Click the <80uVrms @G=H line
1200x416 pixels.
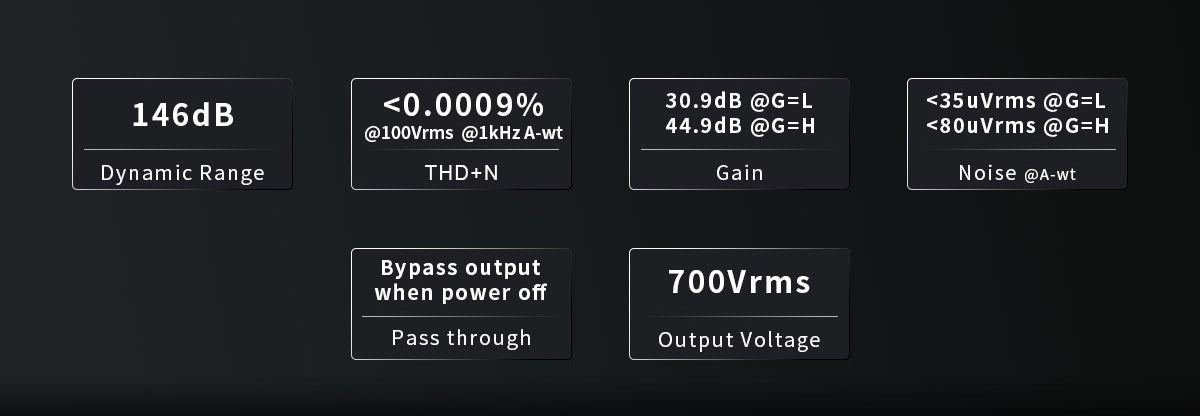click(x=1017, y=125)
